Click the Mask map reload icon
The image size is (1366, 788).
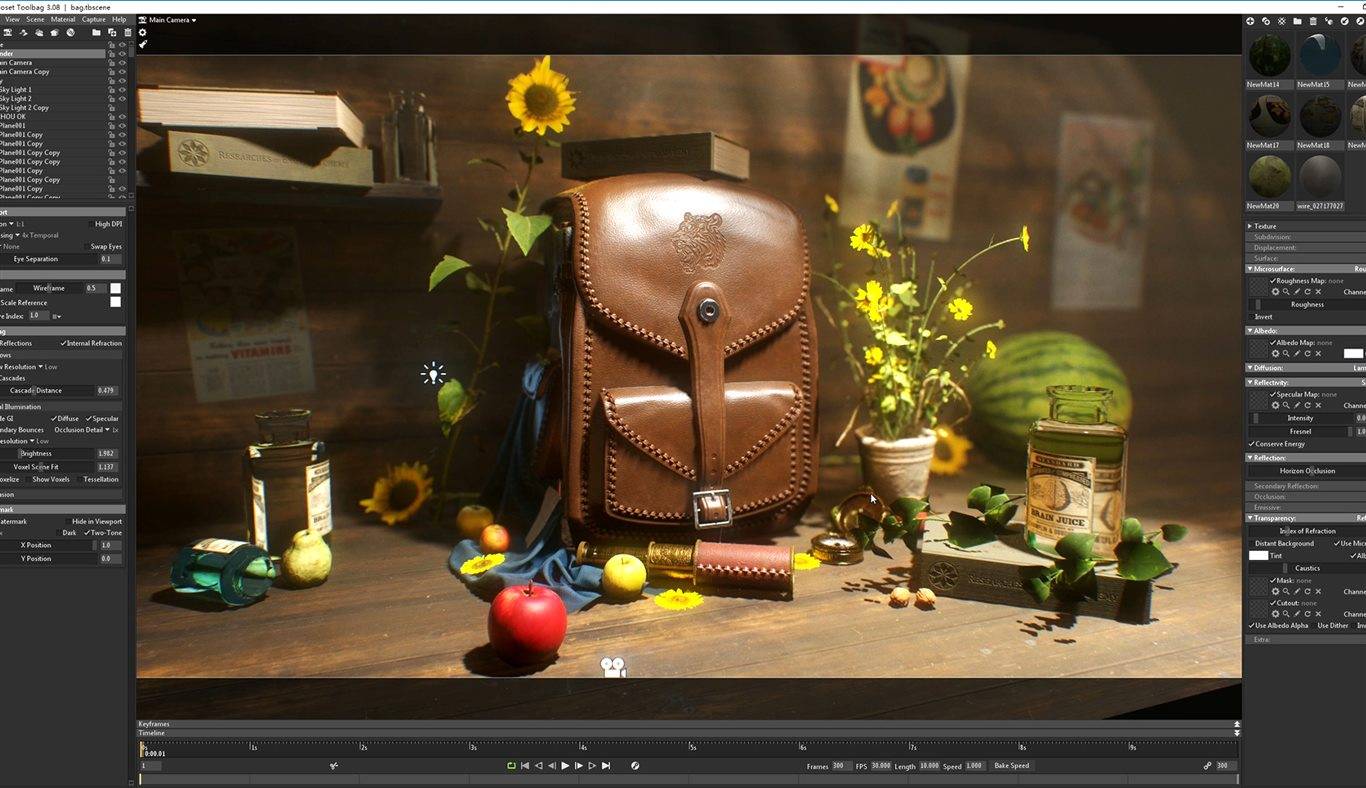point(1307,591)
